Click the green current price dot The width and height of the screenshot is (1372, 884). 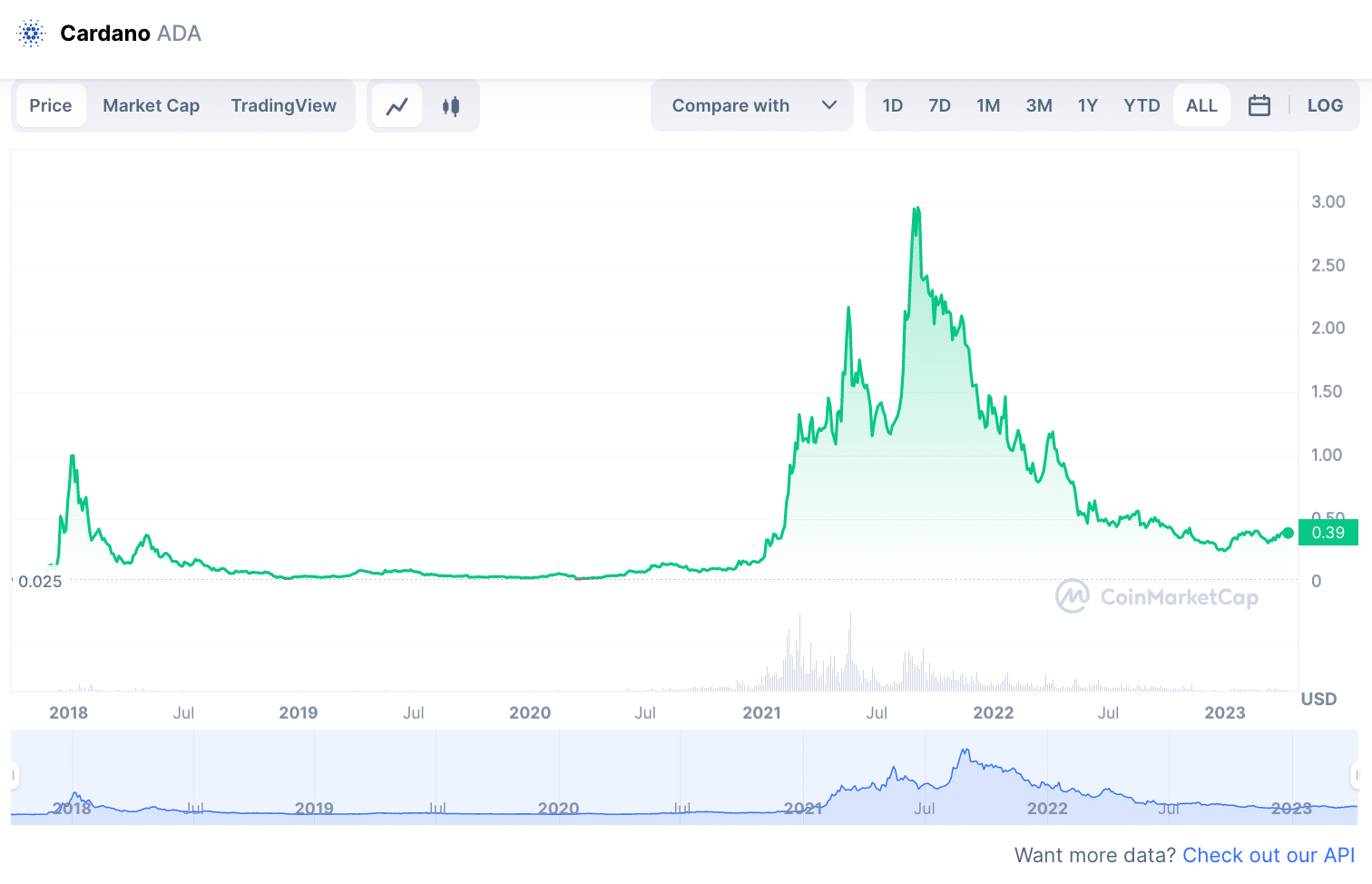point(1288,533)
